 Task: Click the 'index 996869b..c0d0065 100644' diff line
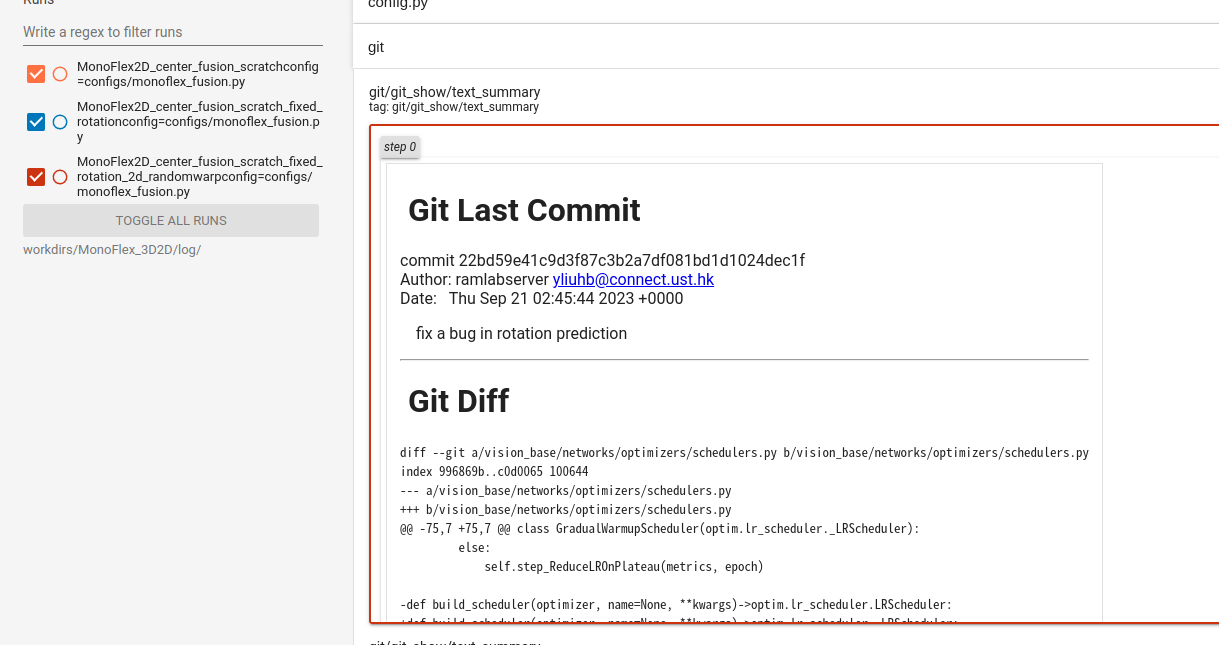[x=494, y=472]
